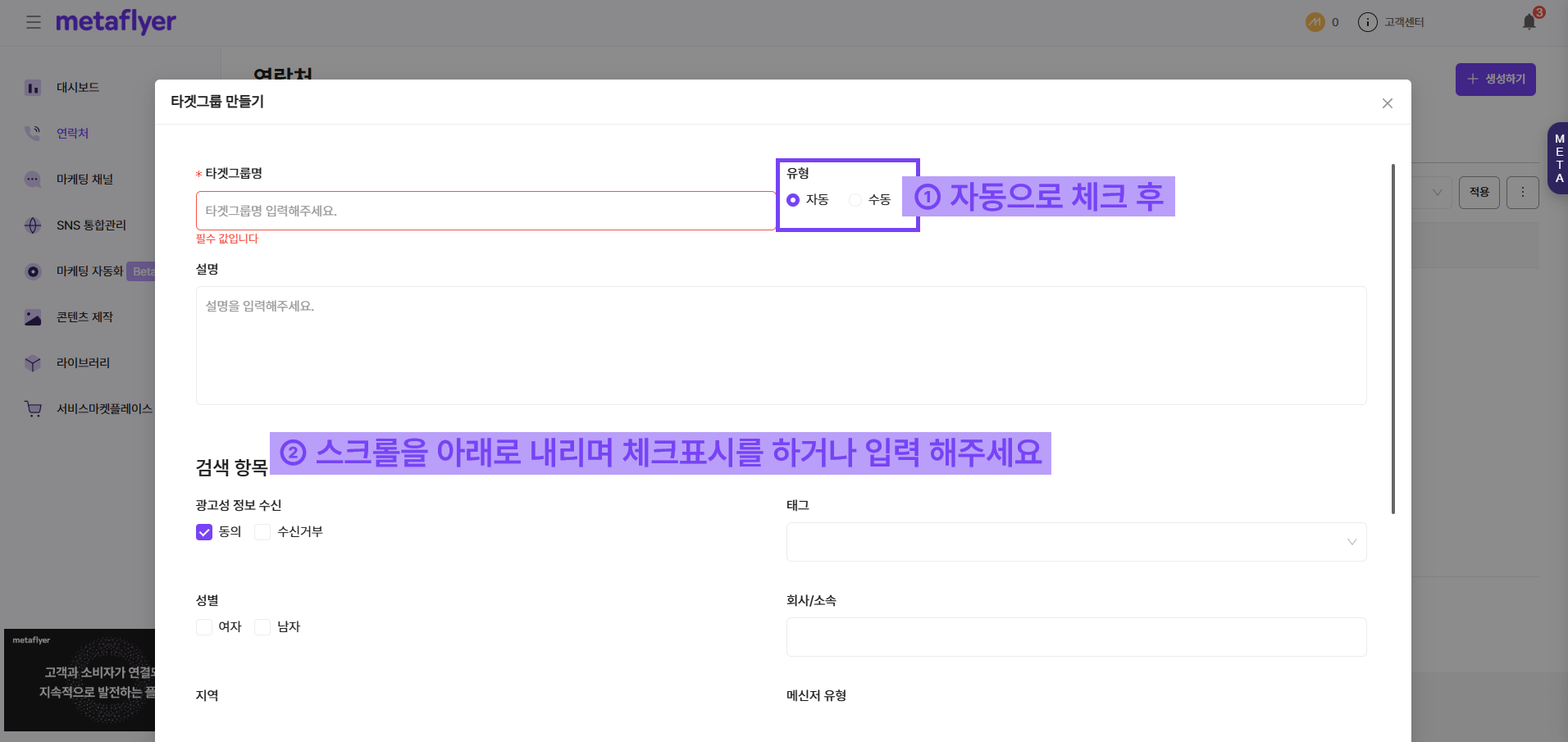Check the 수신거부 checkbox

click(x=262, y=532)
